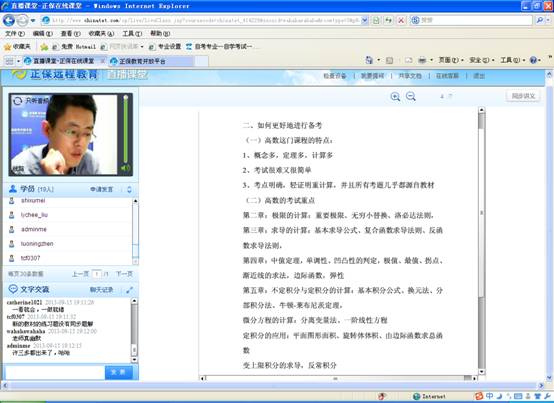This screenshot has width=554, height=403.
Task: Click the 聊天记录 chat history link
Action: (x=101, y=290)
